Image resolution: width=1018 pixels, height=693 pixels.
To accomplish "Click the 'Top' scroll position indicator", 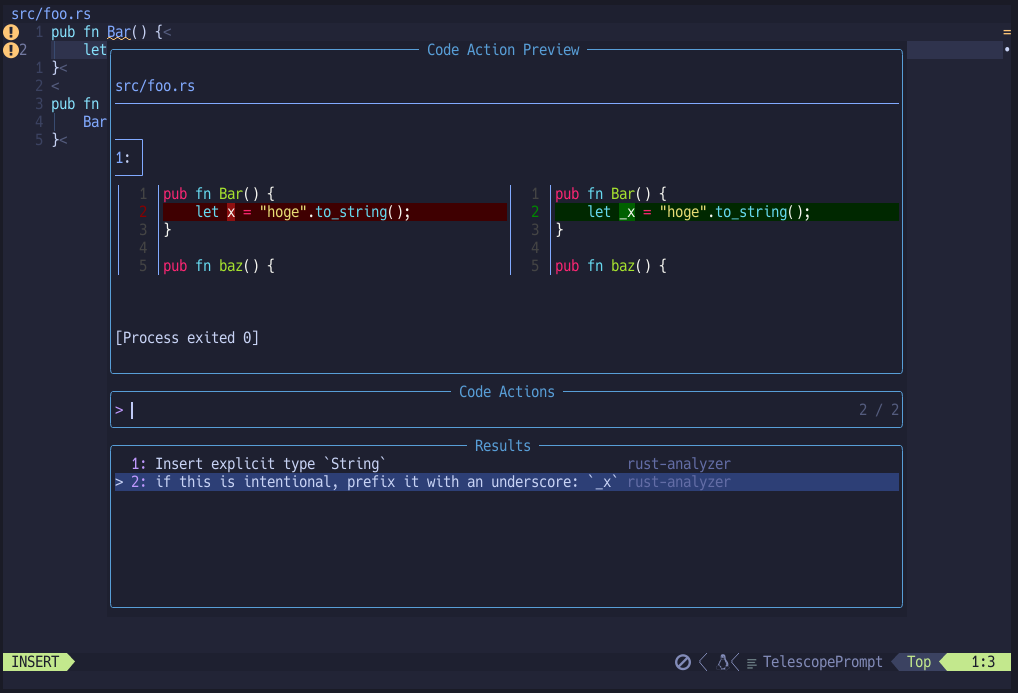I will 918,662.
